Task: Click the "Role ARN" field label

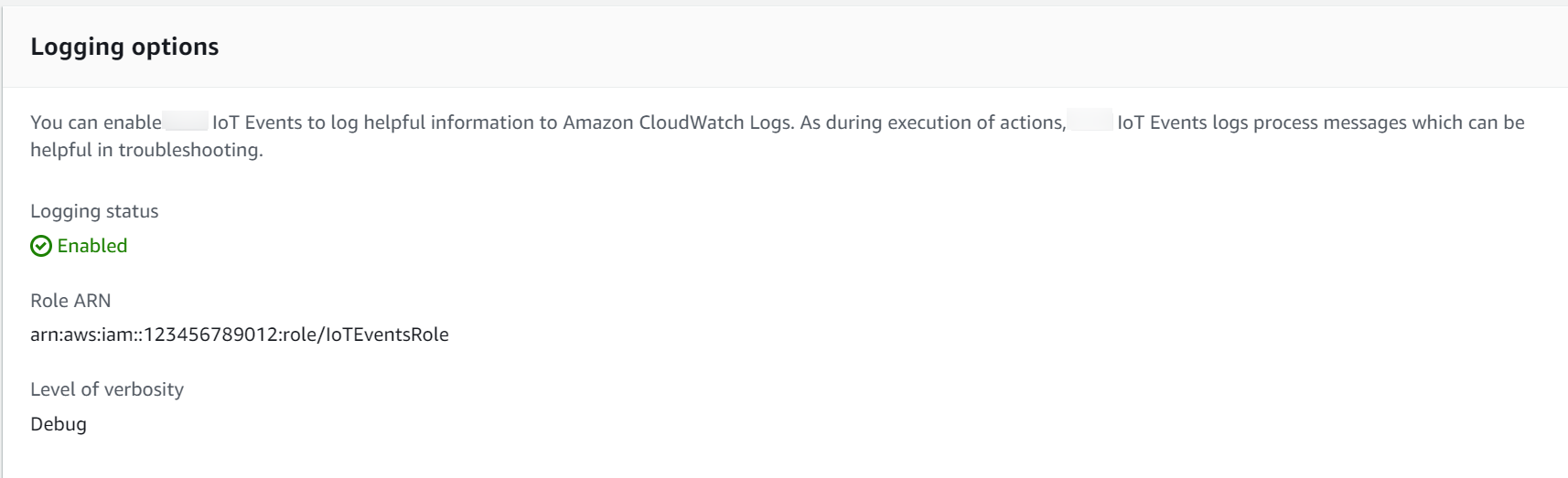Action: tap(70, 301)
